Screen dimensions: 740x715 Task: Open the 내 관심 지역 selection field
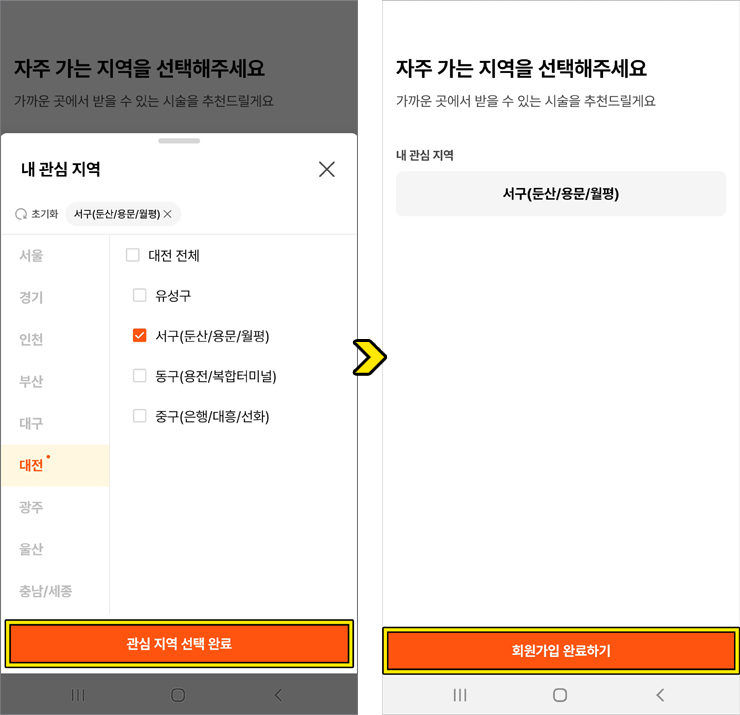click(x=560, y=194)
